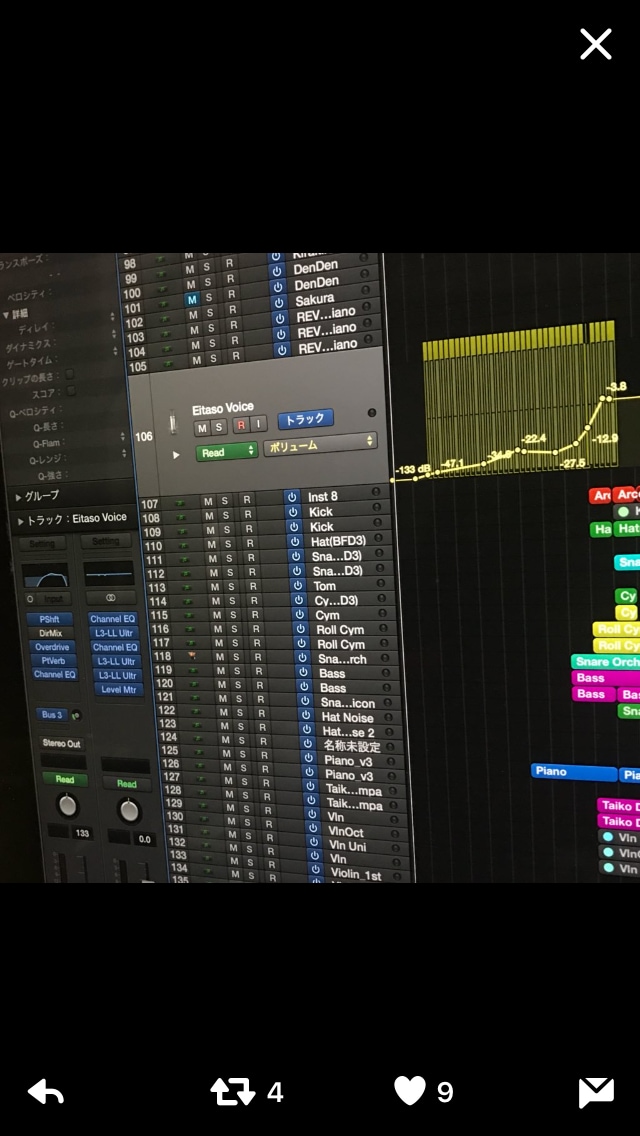Toggle power button on the Vln Uni track
640x1136 pixels.
tap(314, 842)
